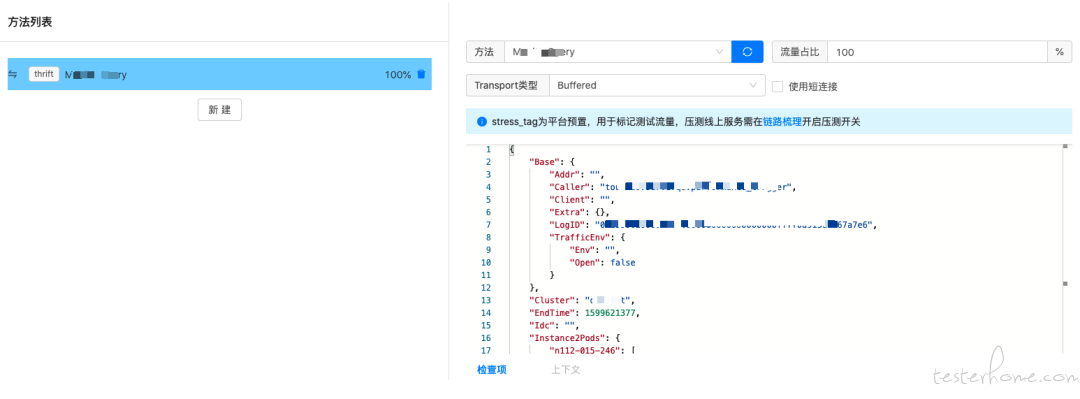Expand the Transport类型 Buffered dropdown

coord(657,85)
